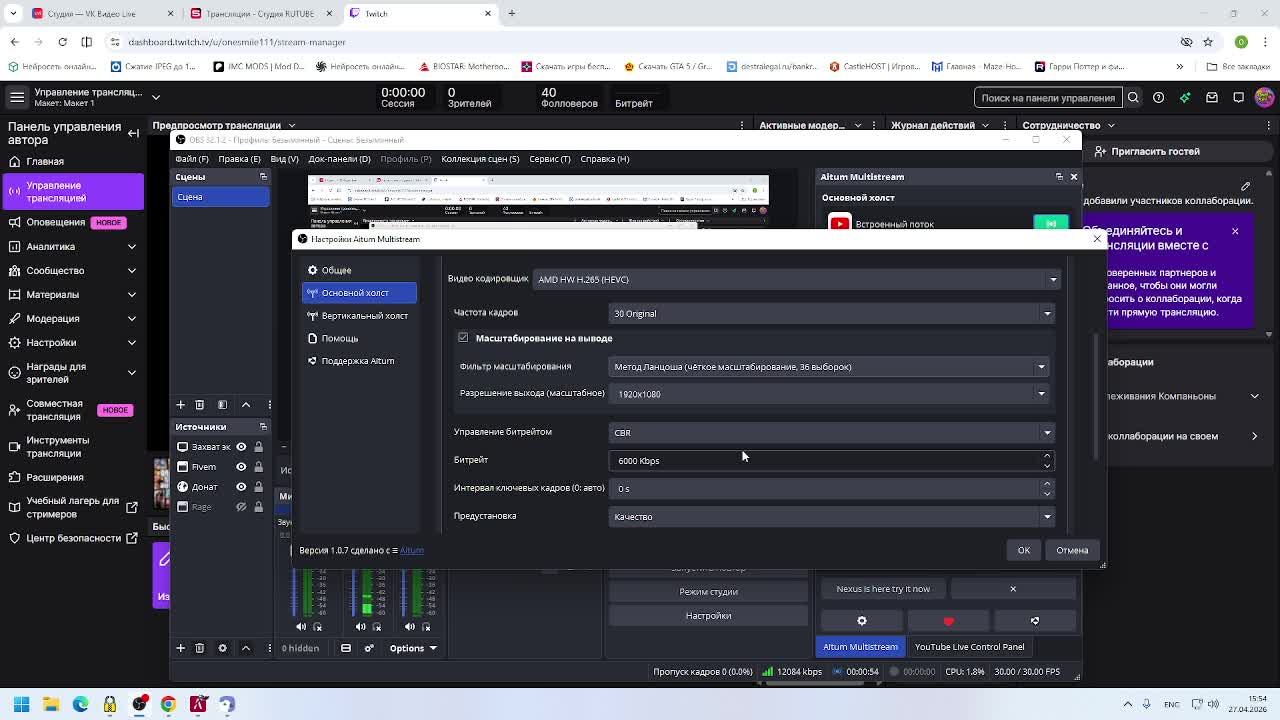Image resolution: width=1280 pixels, height=720 pixels.
Task: Open OBS Файл menu
Action: coord(192,159)
